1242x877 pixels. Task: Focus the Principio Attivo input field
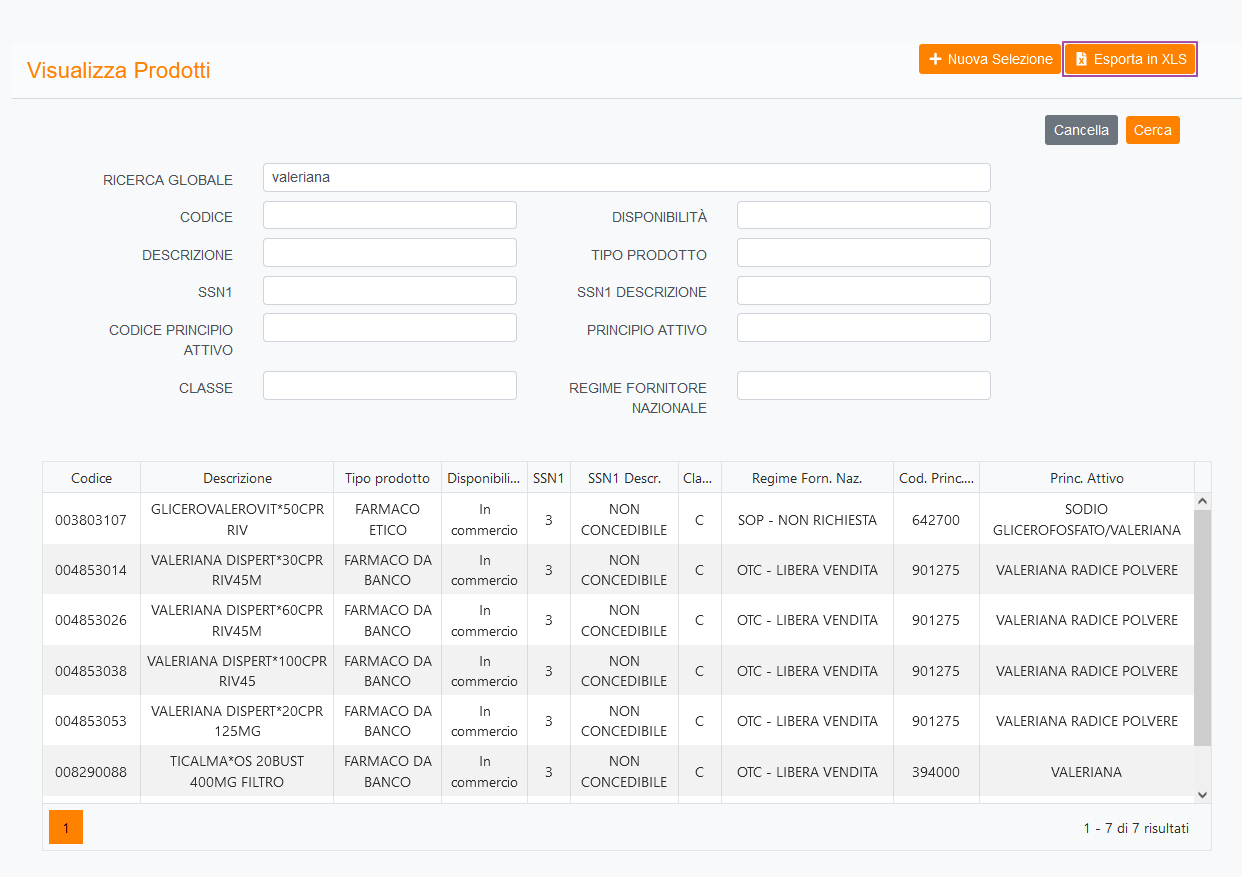click(863, 328)
